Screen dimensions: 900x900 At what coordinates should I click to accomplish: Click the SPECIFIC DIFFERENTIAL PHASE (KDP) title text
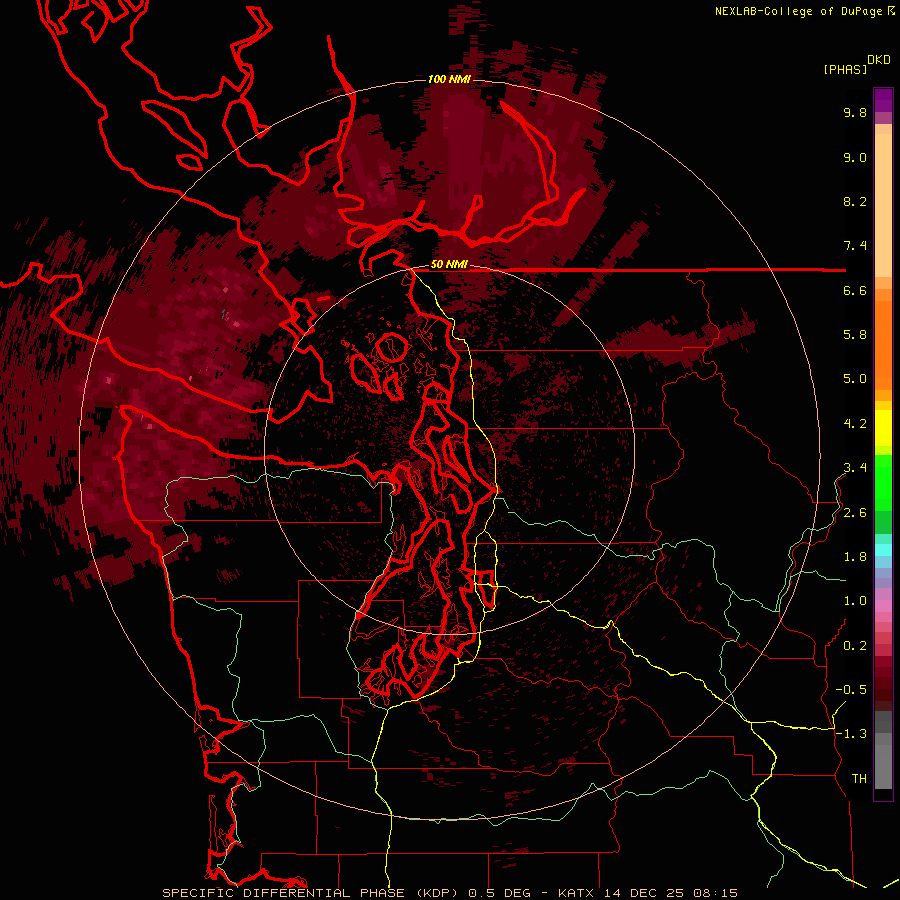click(x=311, y=893)
